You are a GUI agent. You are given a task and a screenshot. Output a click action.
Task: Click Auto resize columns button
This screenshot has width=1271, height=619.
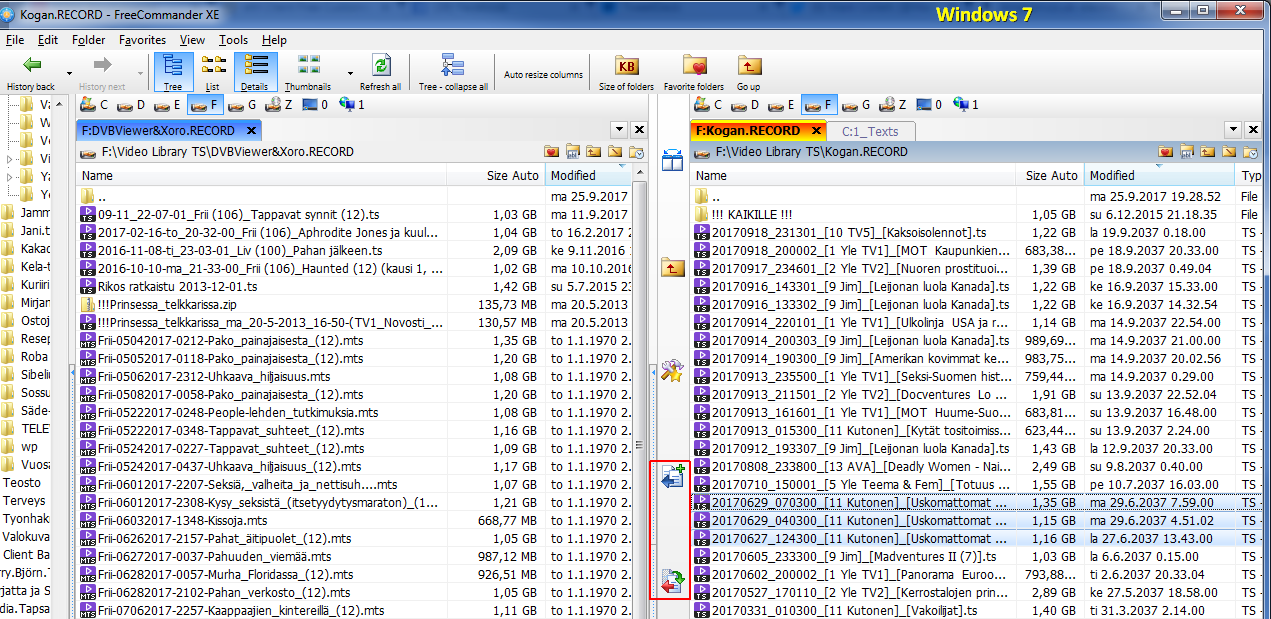[543, 75]
